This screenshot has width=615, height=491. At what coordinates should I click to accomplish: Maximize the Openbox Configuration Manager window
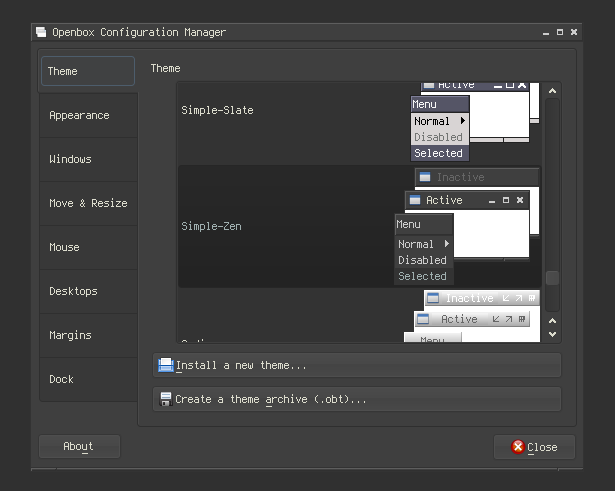click(560, 32)
